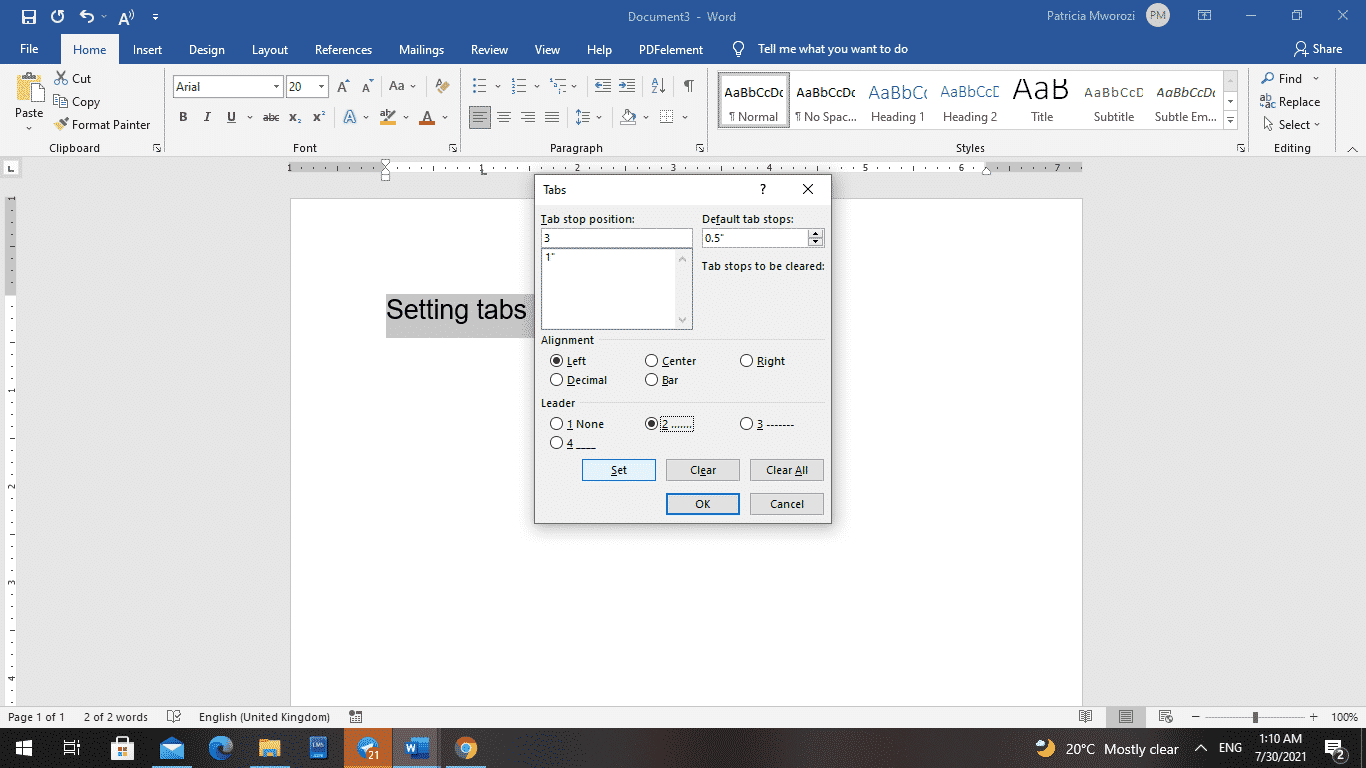This screenshot has height=768, width=1366.
Task: Apply subscript formatting
Action: 295,117
